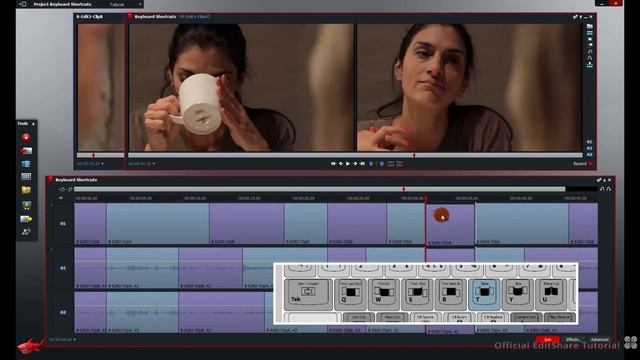The image size is (640, 360).
Task: Click the bottom tool icon in Tools panel
Action: (26, 232)
